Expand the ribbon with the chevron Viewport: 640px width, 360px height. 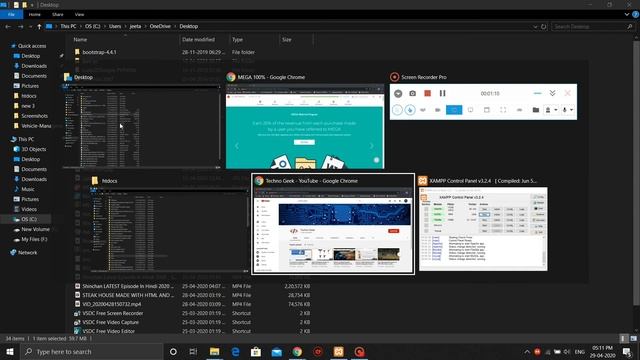click(x=627, y=14)
